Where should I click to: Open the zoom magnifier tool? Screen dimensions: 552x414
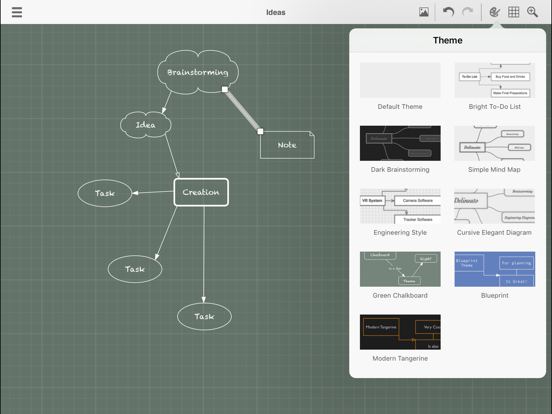point(532,12)
